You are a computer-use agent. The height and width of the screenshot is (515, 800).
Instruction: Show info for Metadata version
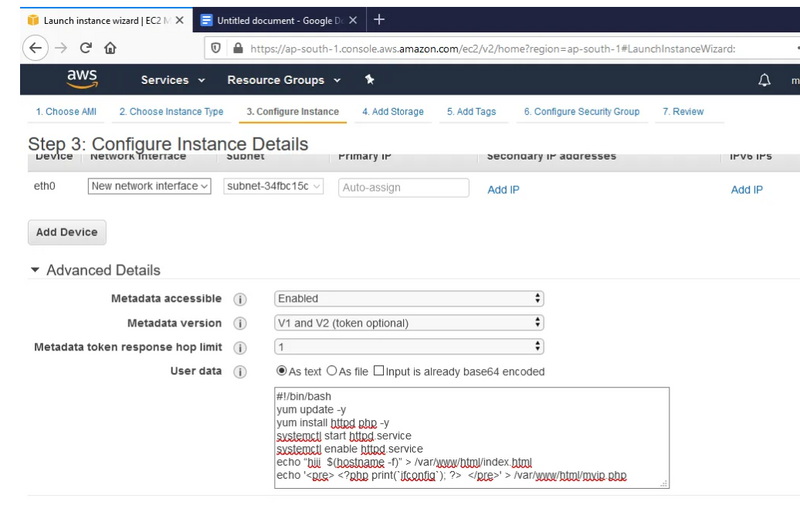pyautogui.click(x=240, y=324)
